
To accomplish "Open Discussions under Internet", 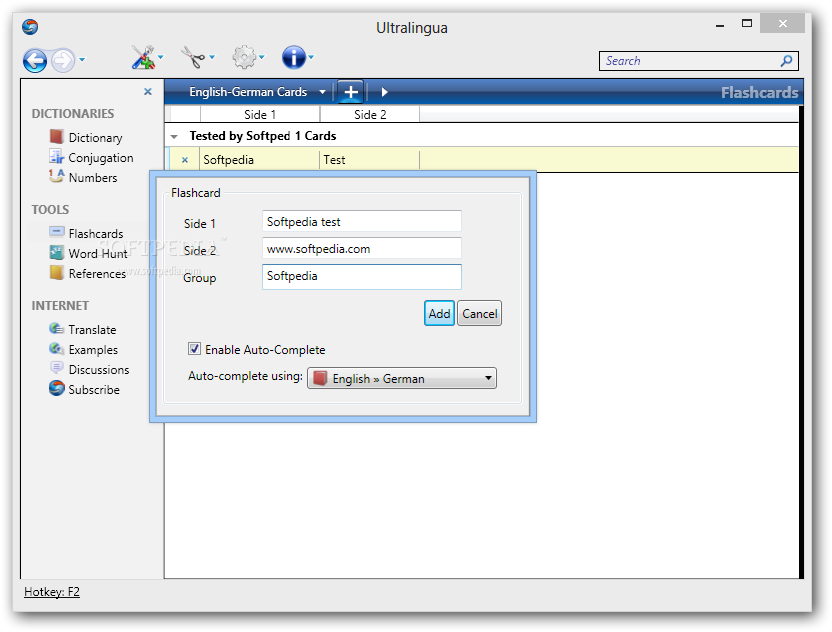I will [x=89, y=370].
